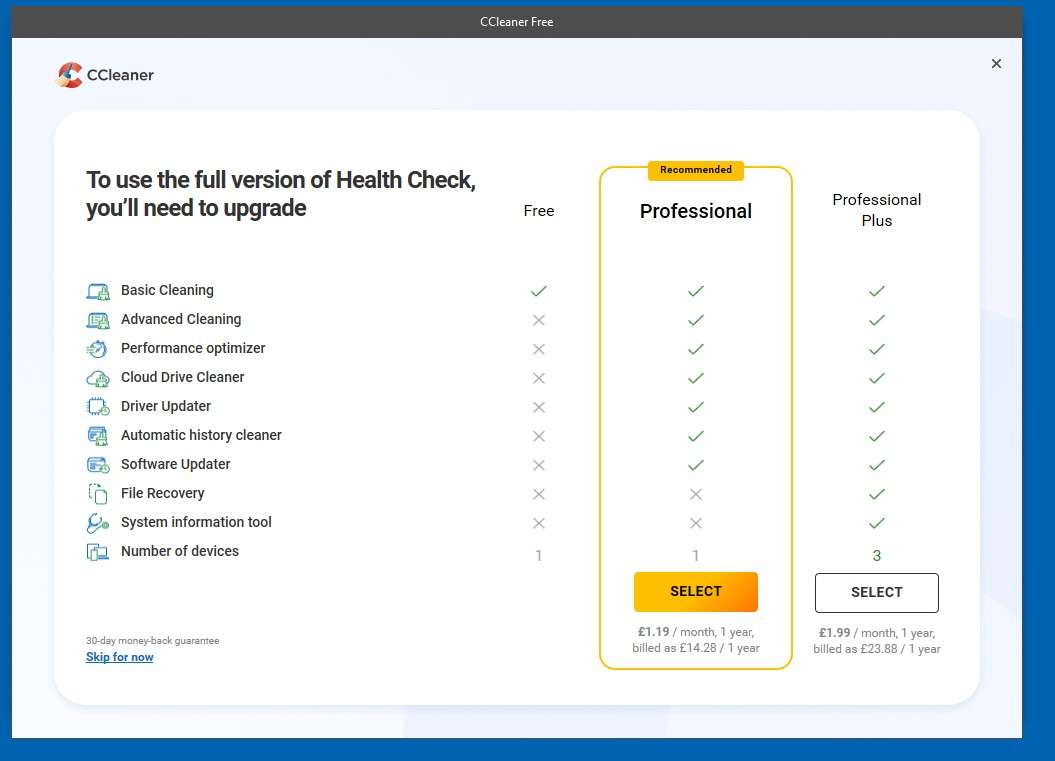Click the Professional Plus column heading
This screenshot has width=1055, height=761.
coord(876,210)
